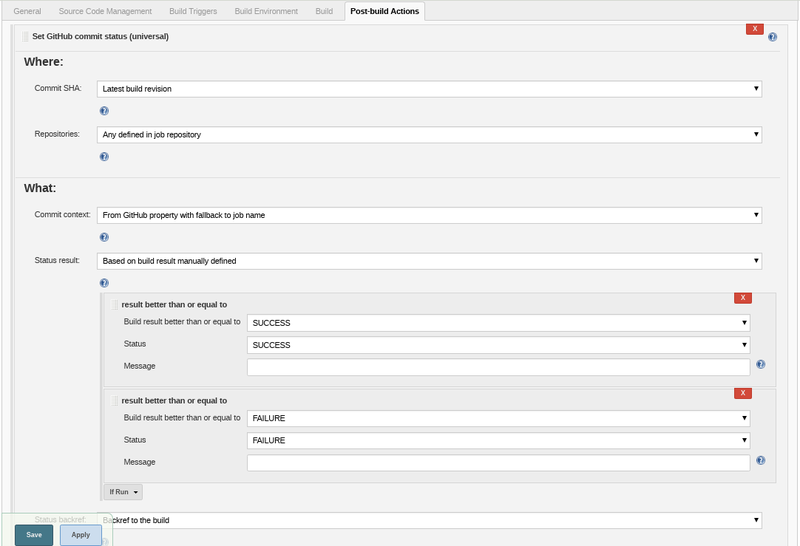Open help icon beside SUCCESS Message field

tap(760, 364)
